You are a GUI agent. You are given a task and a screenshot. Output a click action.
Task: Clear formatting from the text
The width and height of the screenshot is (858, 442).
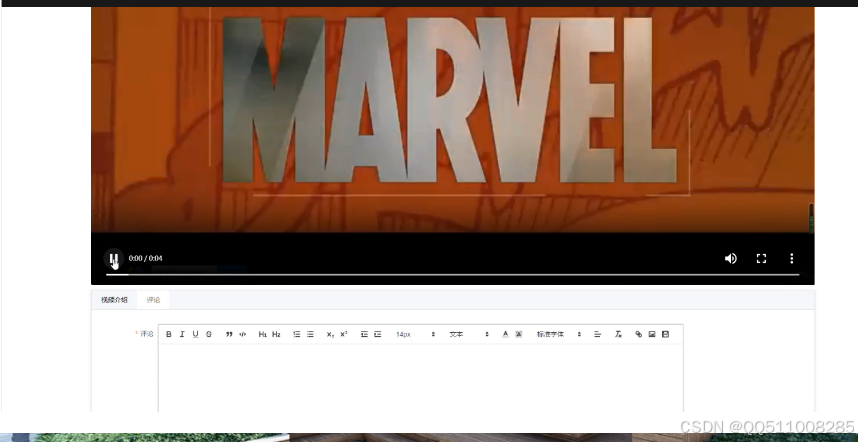pyautogui.click(x=618, y=334)
